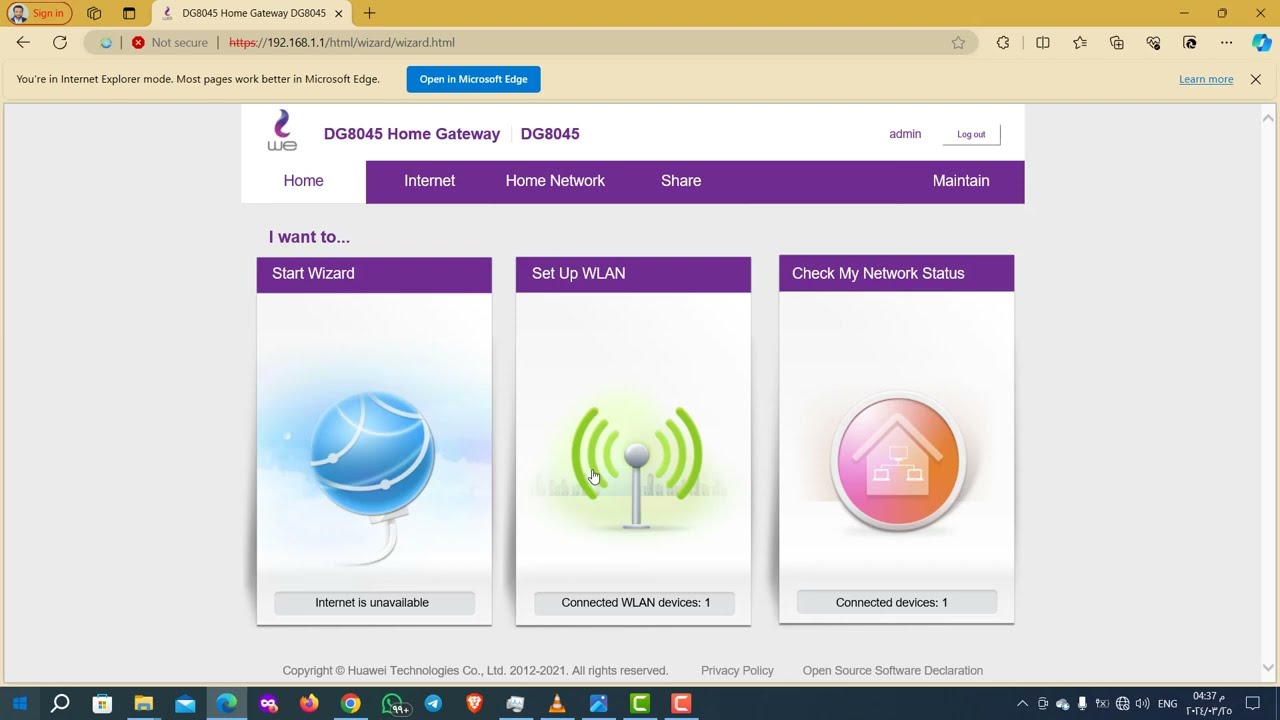Screen dimensions: 1280x720
Task: Click the Internet Explorer mode icon in address bar
Action: (106, 43)
